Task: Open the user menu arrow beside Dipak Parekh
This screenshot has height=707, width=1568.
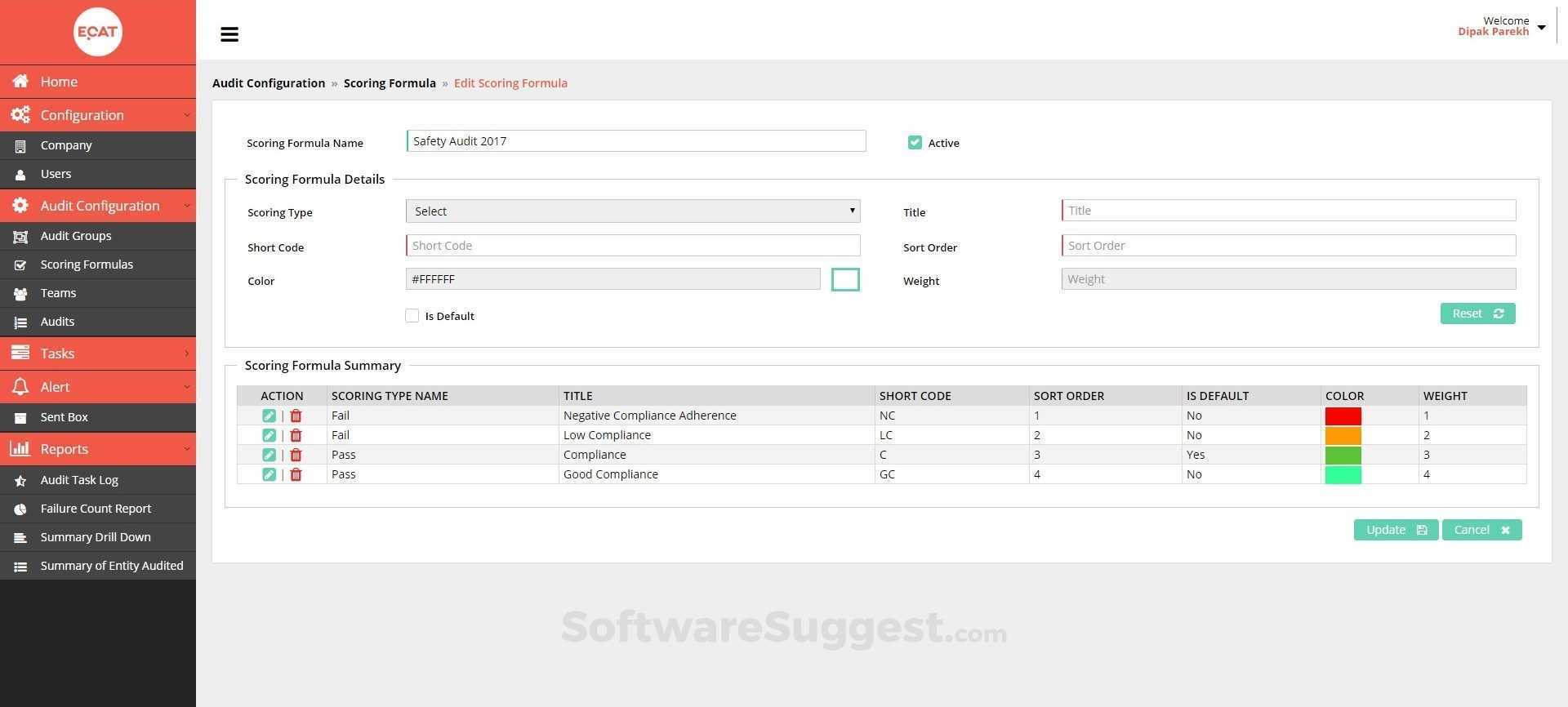Action: (x=1541, y=27)
